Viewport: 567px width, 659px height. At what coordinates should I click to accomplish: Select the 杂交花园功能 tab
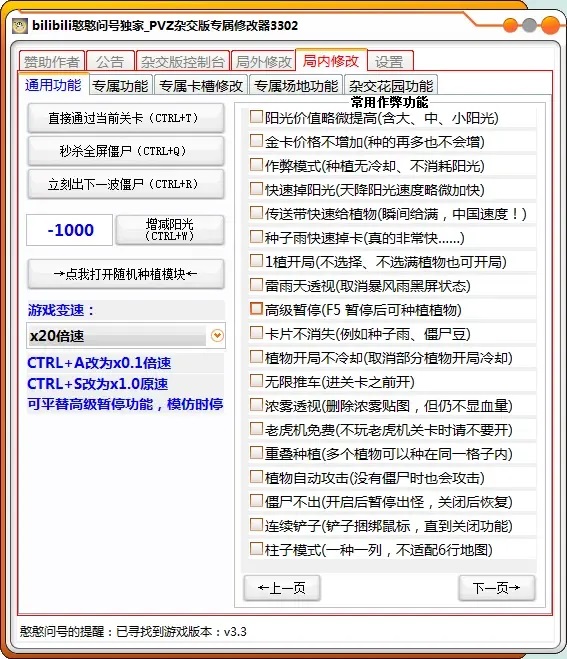pyautogui.click(x=391, y=86)
